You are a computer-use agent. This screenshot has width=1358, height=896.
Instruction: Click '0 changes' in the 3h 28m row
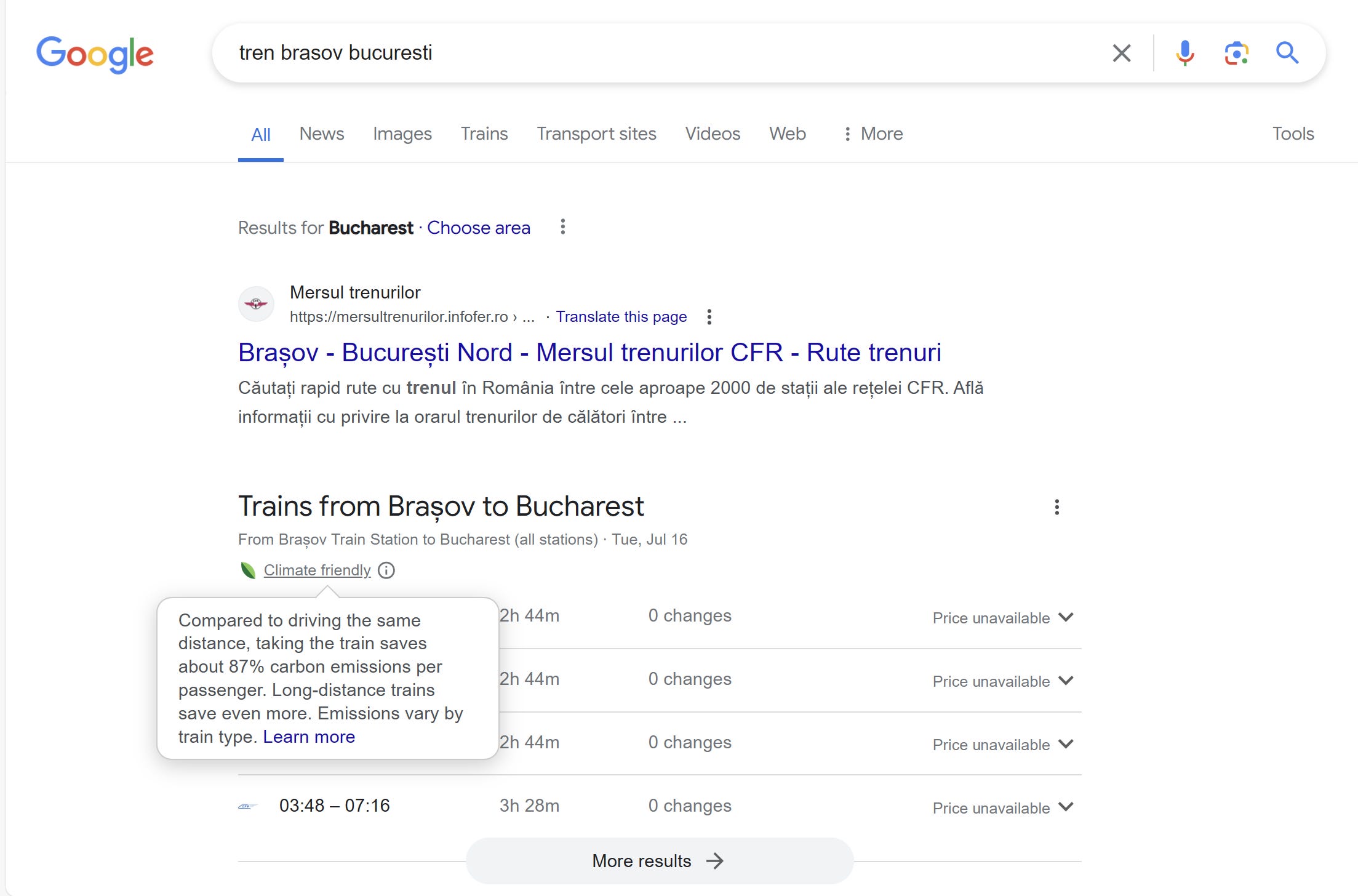pyautogui.click(x=690, y=806)
